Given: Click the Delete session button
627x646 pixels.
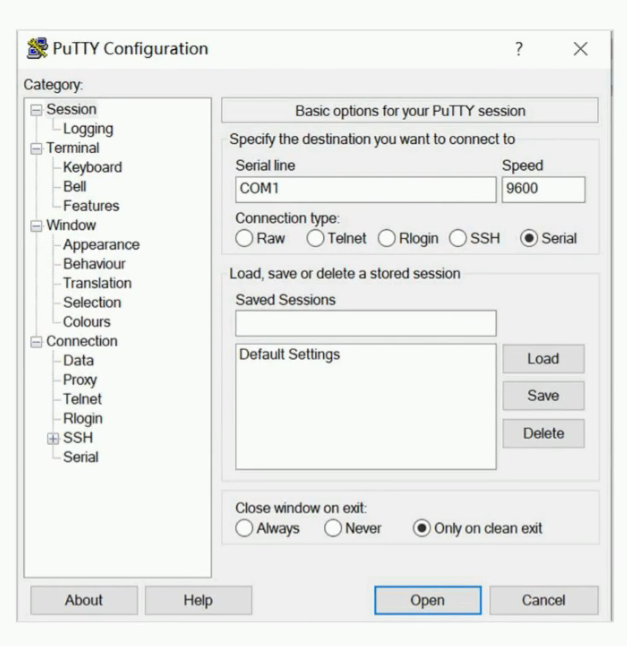Looking at the screenshot, I should [x=543, y=434].
